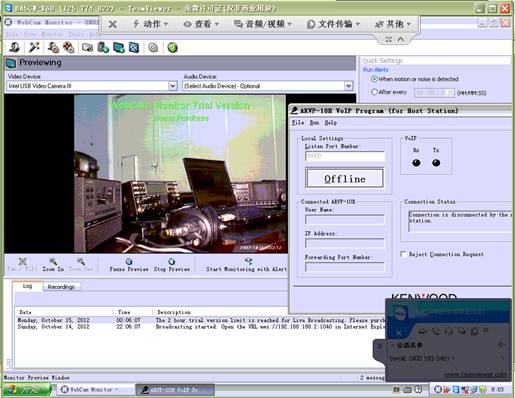Click the film reel with lock toolbar icon
The width and height of the screenshot is (515, 398).
pyautogui.click(x=69, y=47)
